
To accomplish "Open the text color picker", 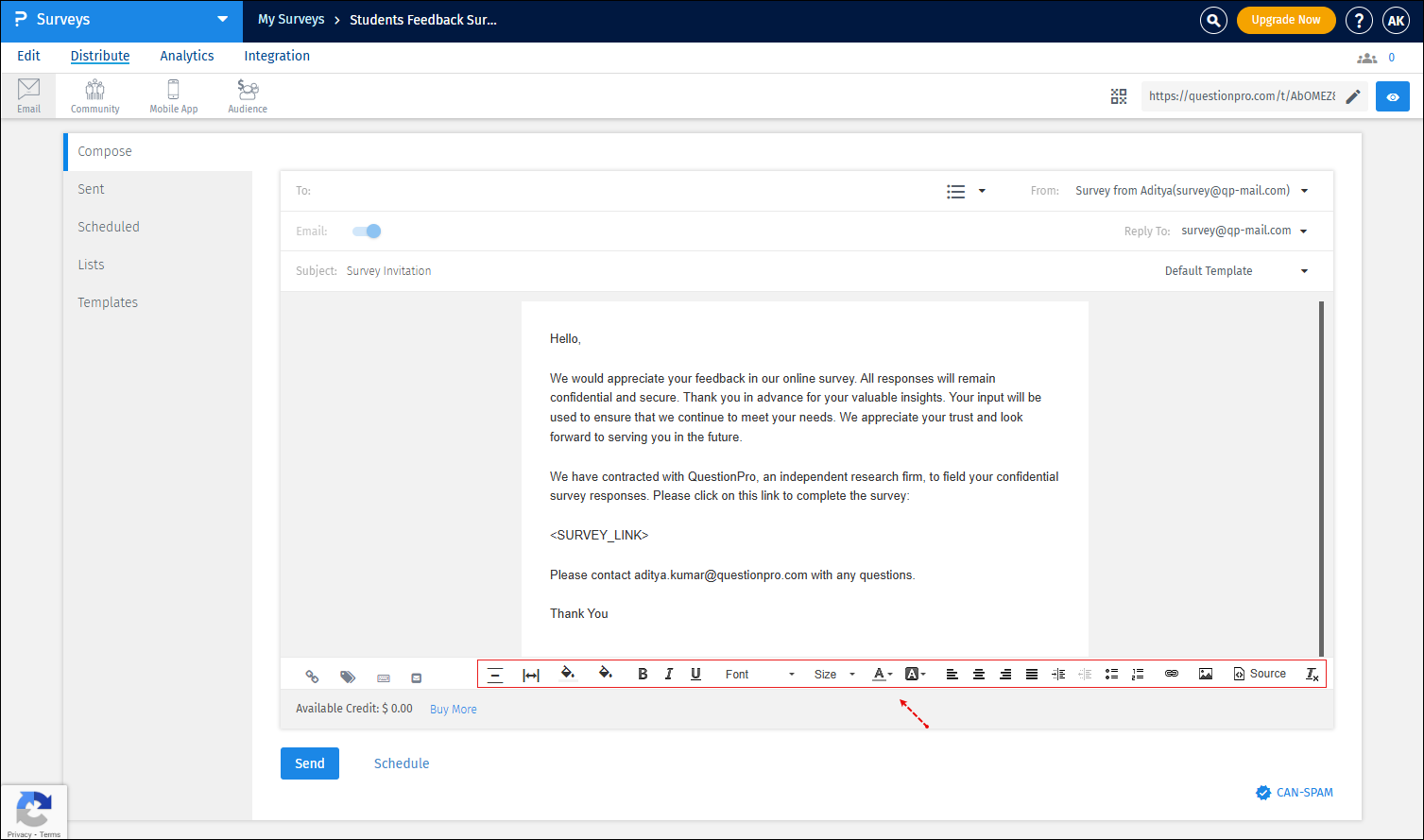I will click(x=880, y=674).
